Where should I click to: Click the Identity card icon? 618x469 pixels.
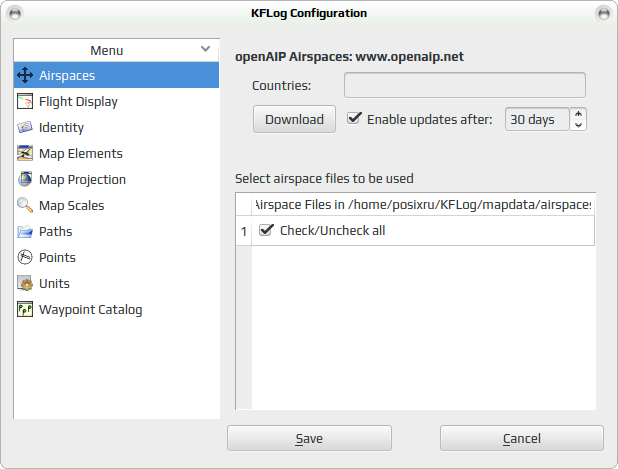click(x=25, y=127)
